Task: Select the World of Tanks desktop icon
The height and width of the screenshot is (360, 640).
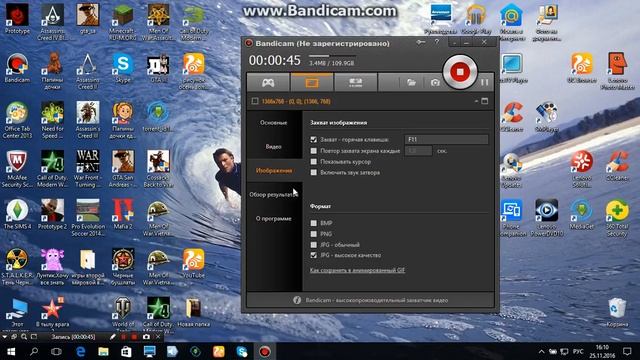Action: pyautogui.click(x=123, y=314)
